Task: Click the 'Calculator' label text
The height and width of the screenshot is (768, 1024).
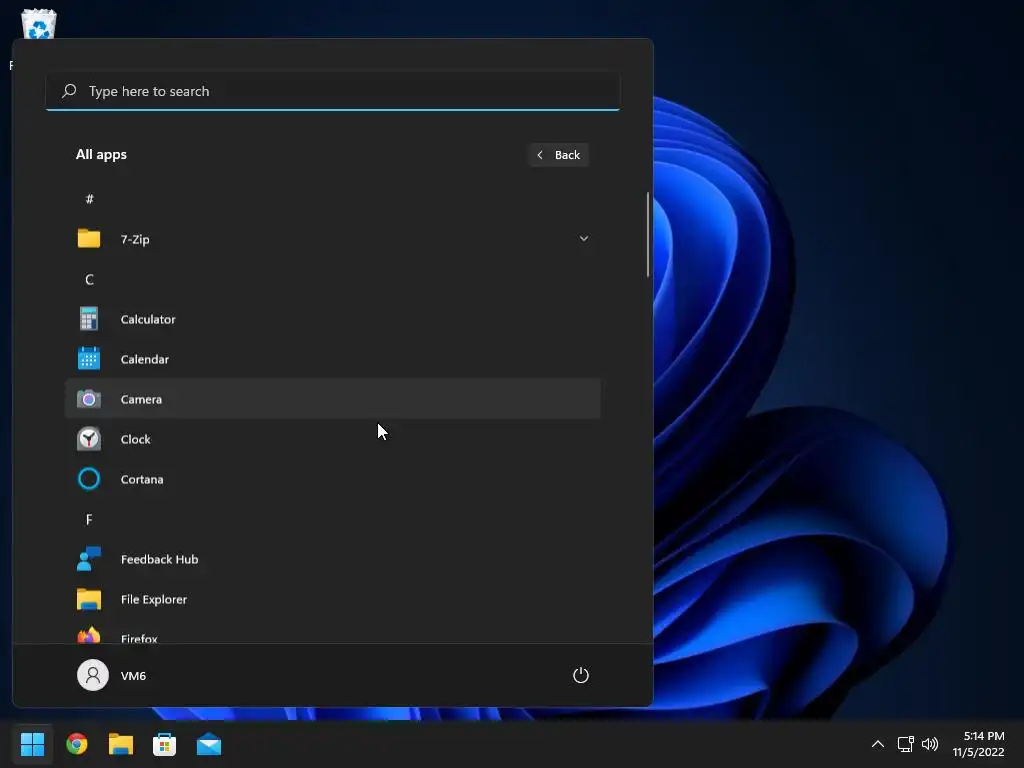Action: [148, 319]
